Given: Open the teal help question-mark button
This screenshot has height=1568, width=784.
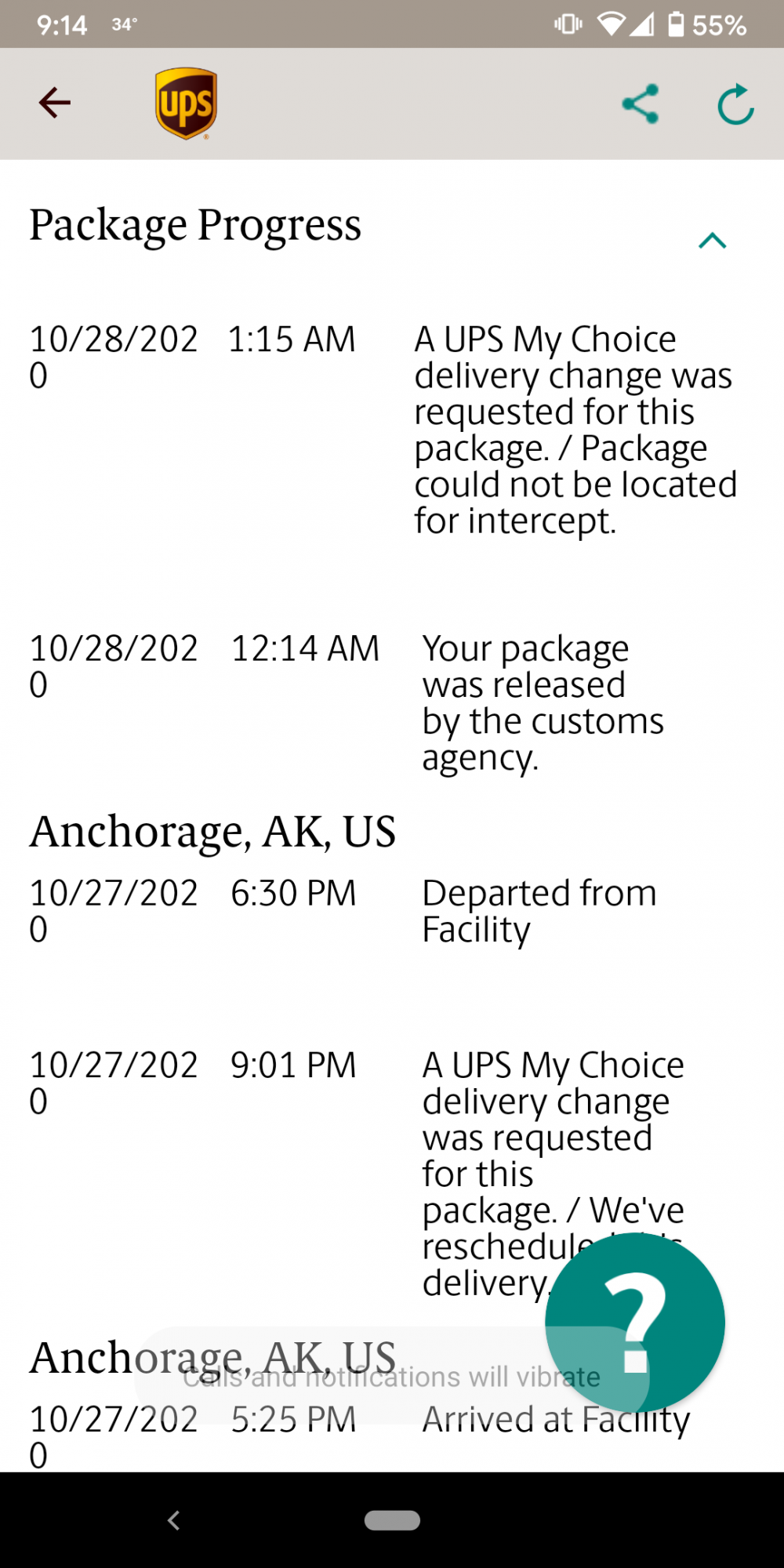Looking at the screenshot, I should tap(635, 1323).
